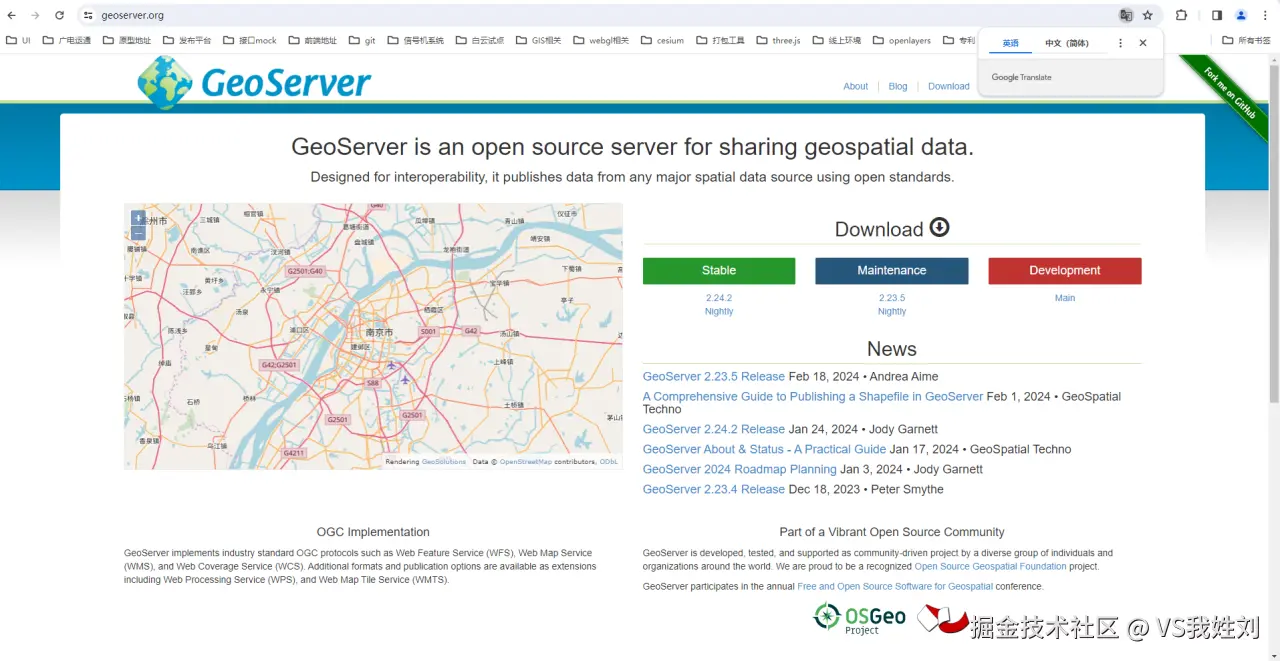
Task: Open the 广电运通 bookmarks folder
Action: [x=67, y=41]
